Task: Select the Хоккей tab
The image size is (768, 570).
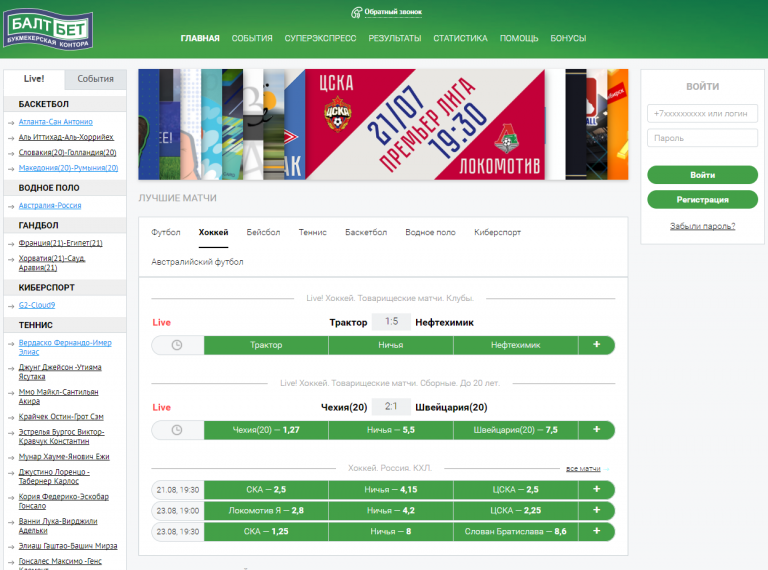Action: (x=213, y=233)
